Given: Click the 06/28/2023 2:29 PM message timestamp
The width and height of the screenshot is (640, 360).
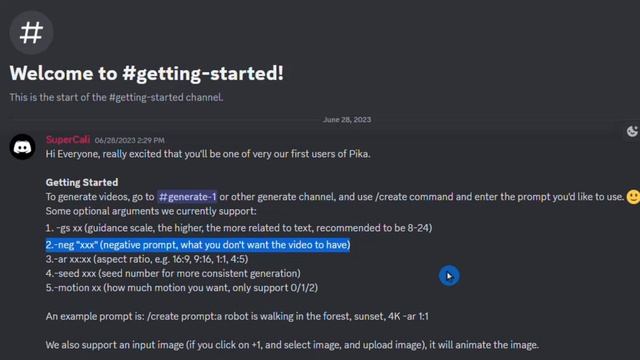Looking at the screenshot, I should click(x=129, y=140).
